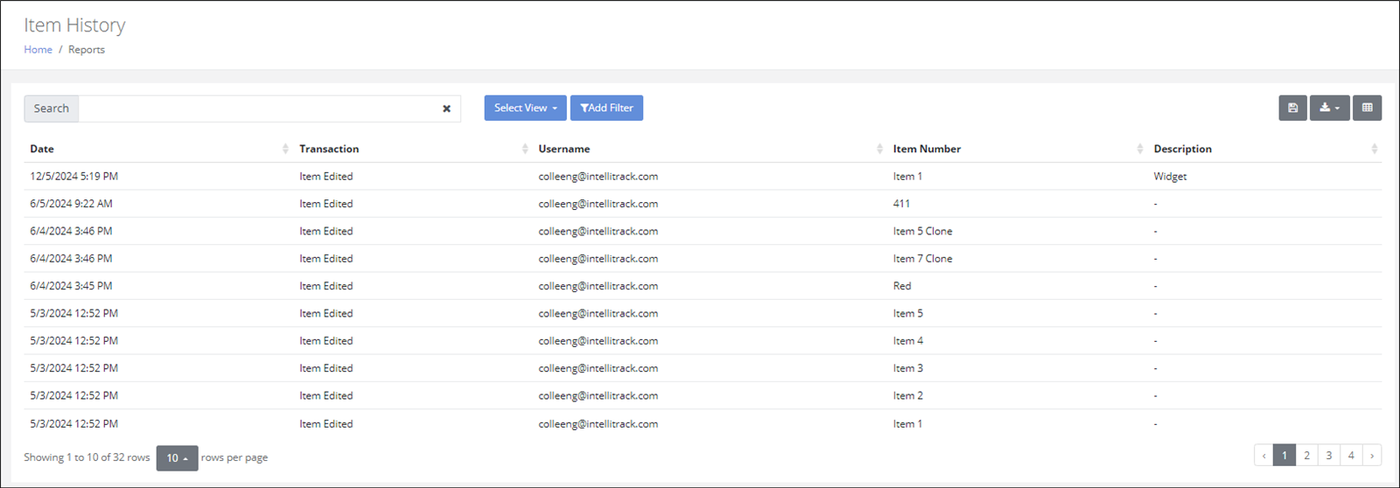Click the Item 3 cell
This screenshot has width=1400, height=488.
click(x=908, y=369)
